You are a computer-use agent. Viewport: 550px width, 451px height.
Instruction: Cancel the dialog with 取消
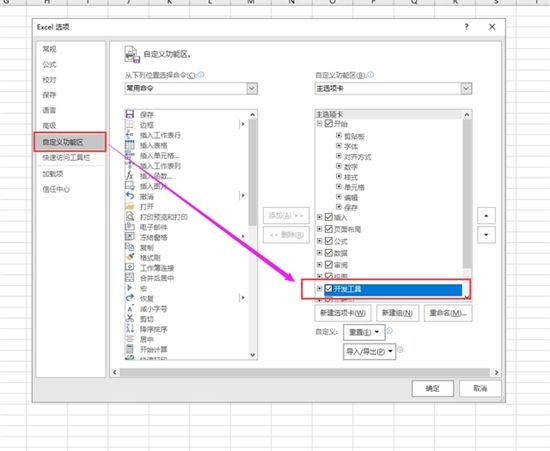pyautogui.click(x=480, y=388)
